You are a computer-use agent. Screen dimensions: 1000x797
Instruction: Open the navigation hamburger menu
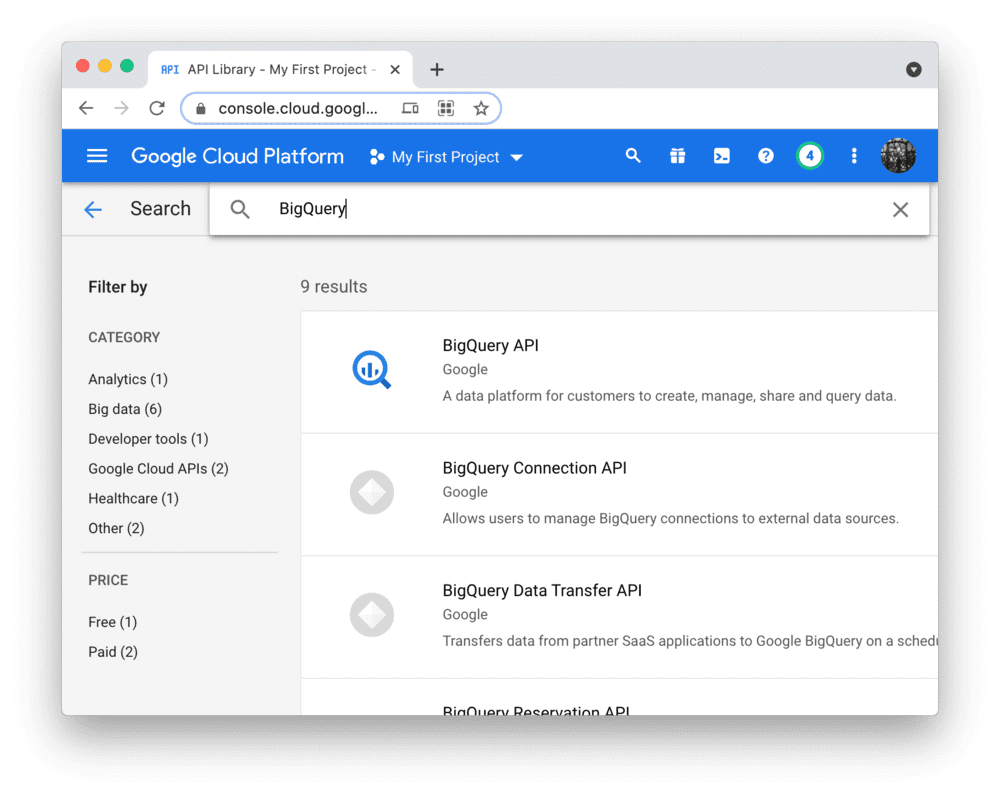click(x=96, y=156)
